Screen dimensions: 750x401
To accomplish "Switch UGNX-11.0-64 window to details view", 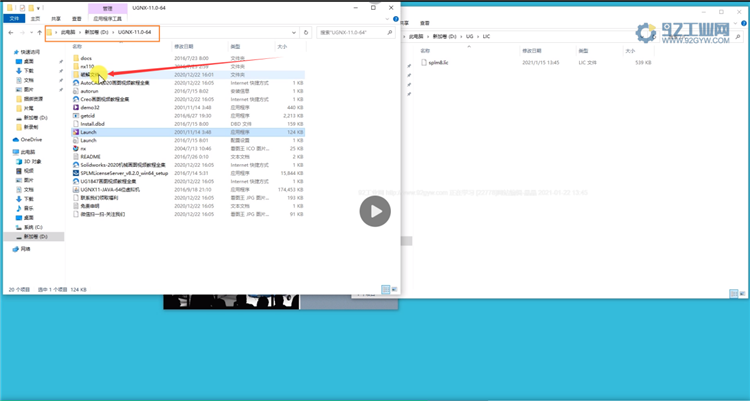I will coord(386,290).
